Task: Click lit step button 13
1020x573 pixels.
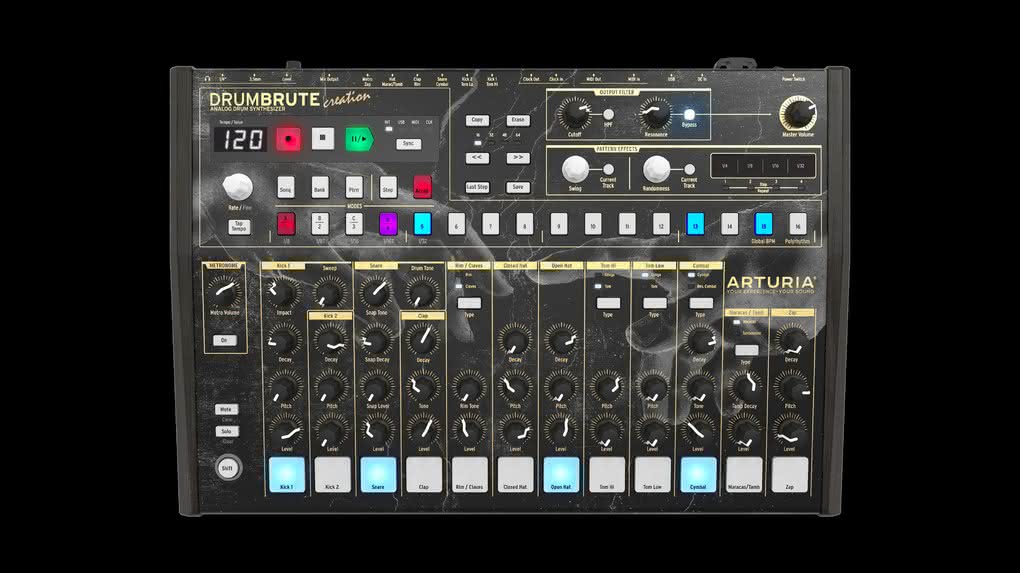Action: [695, 224]
